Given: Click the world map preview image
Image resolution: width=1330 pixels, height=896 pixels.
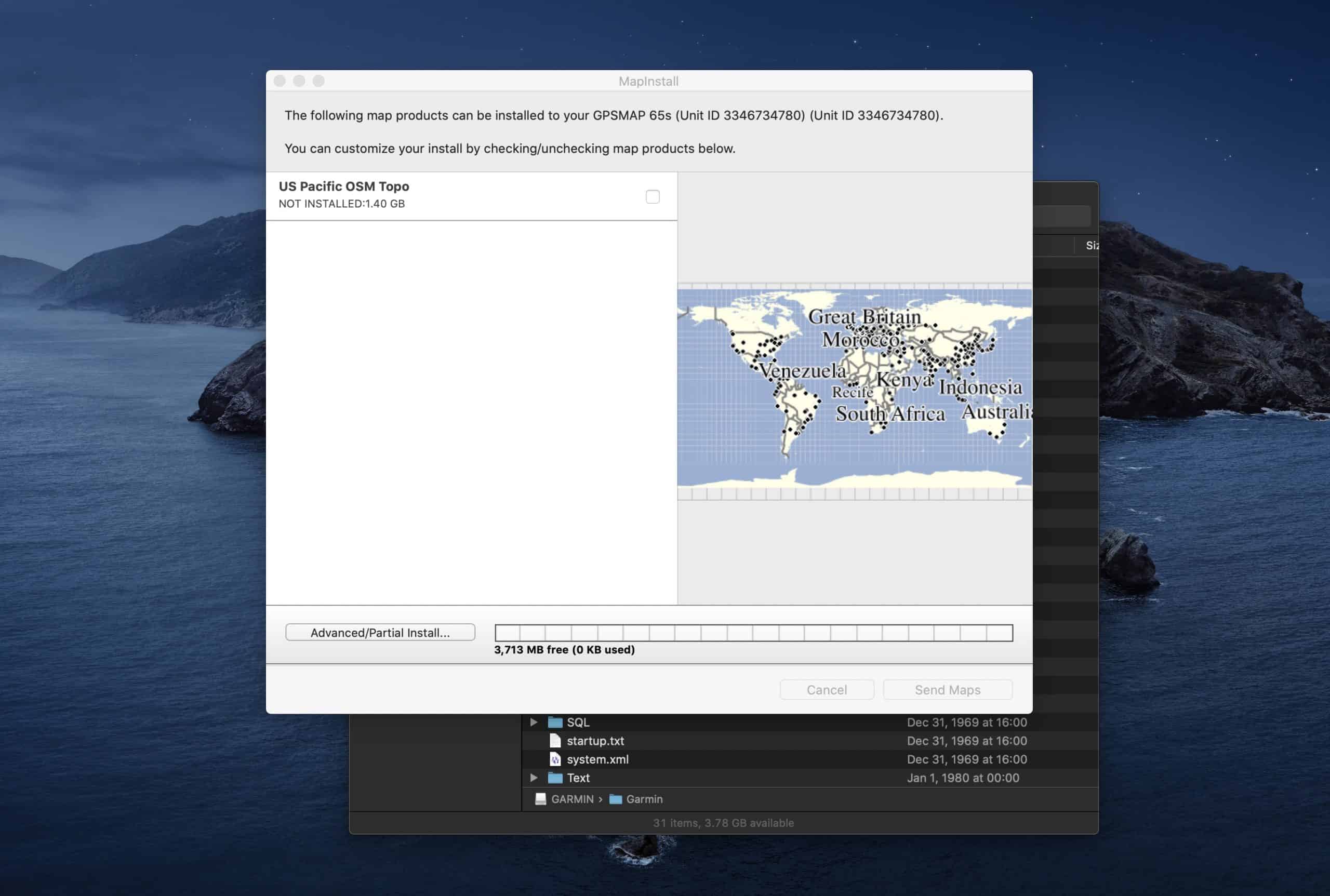Looking at the screenshot, I should tap(854, 389).
